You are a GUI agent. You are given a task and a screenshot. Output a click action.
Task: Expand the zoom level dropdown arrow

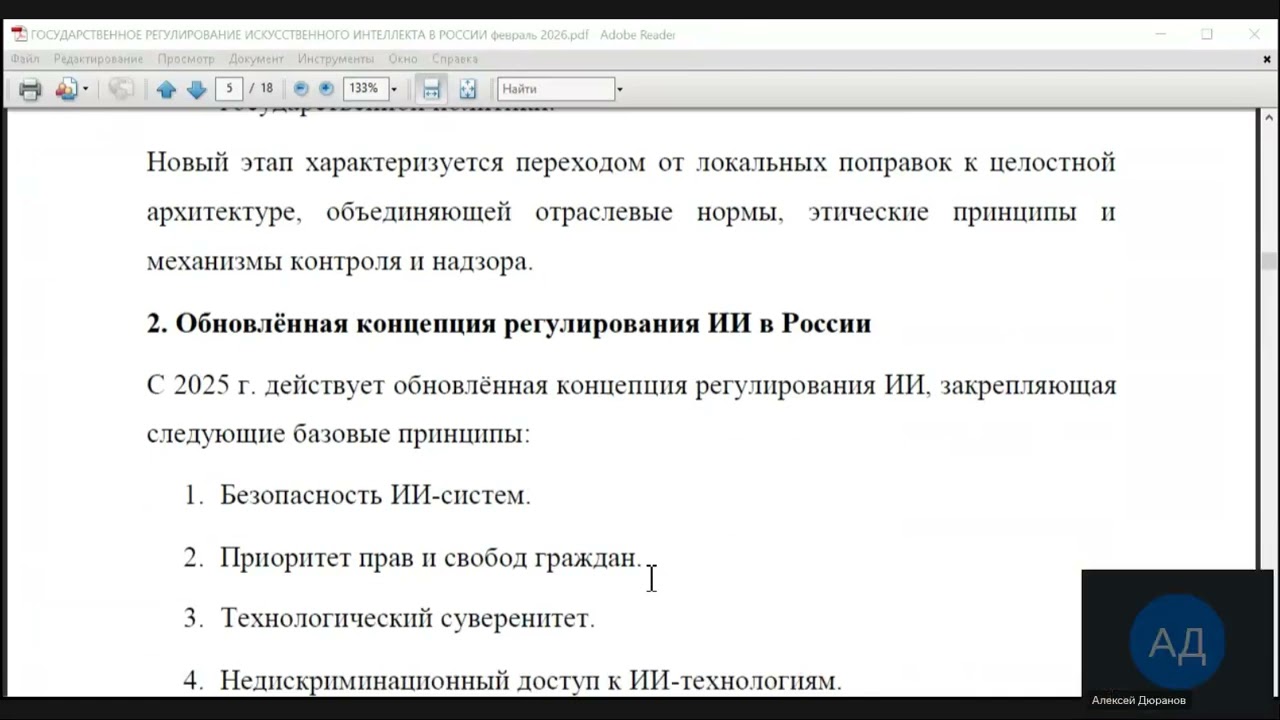point(393,89)
